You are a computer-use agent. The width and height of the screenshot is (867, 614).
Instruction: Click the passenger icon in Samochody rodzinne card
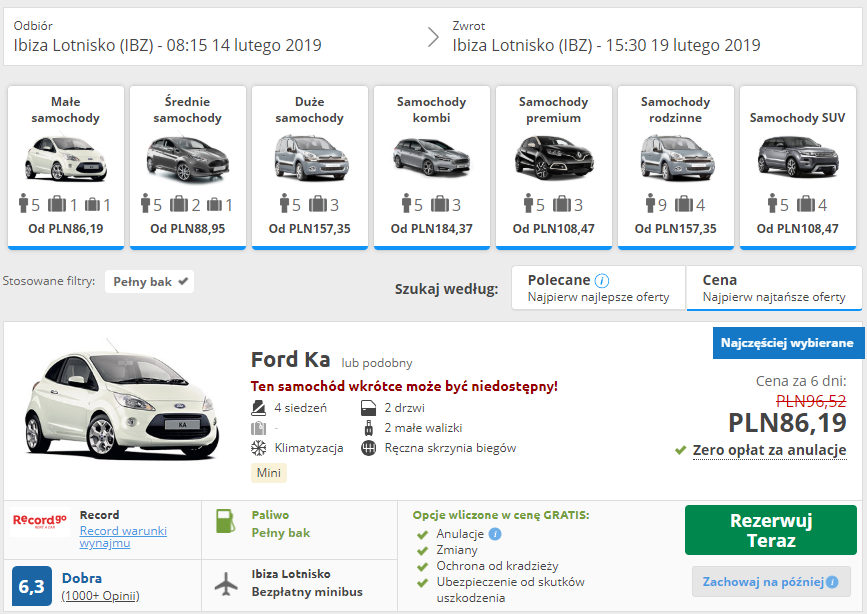pyautogui.click(x=650, y=204)
